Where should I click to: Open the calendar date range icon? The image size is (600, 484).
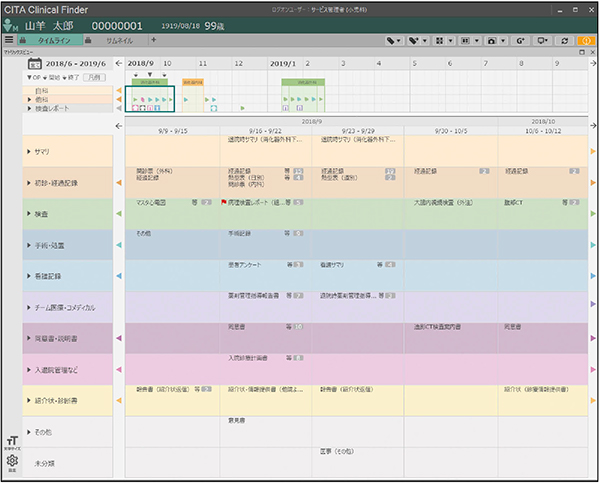click(33, 63)
